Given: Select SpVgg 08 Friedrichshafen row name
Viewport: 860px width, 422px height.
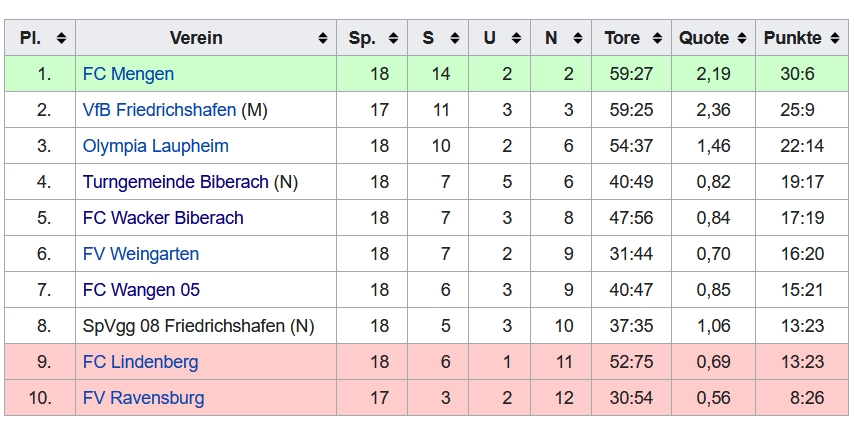Looking at the screenshot, I should point(199,326).
